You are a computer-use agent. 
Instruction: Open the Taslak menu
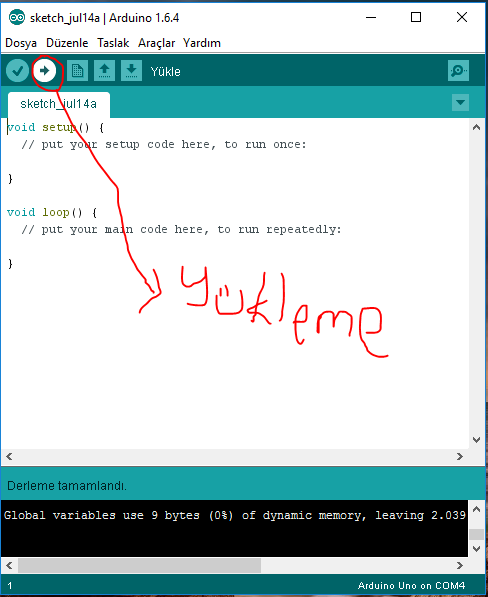coord(113,43)
